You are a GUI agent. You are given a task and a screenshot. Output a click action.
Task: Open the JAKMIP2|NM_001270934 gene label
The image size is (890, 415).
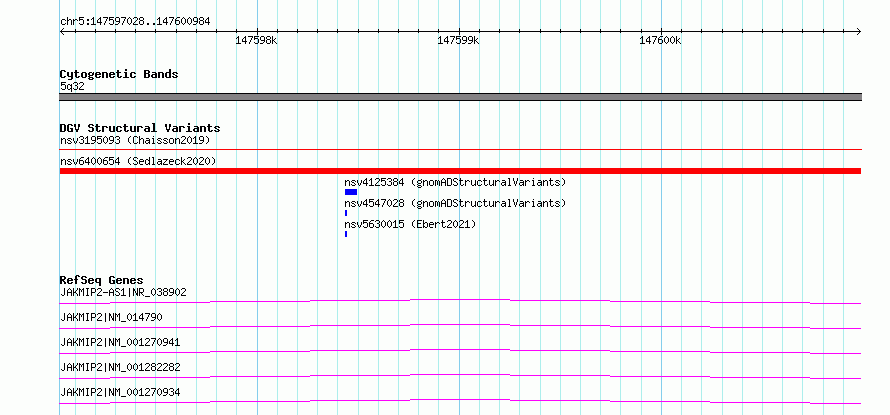click(x=120, y=392)
